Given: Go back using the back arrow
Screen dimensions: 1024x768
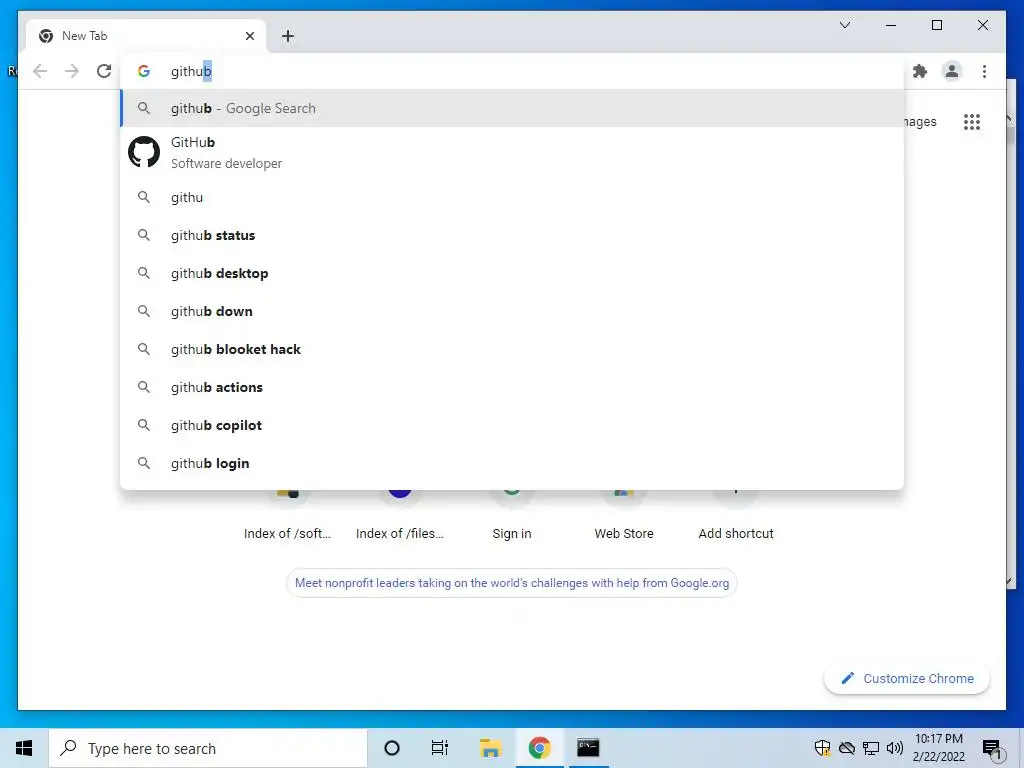Looking at the screenshot, I should tap(40, 71).
